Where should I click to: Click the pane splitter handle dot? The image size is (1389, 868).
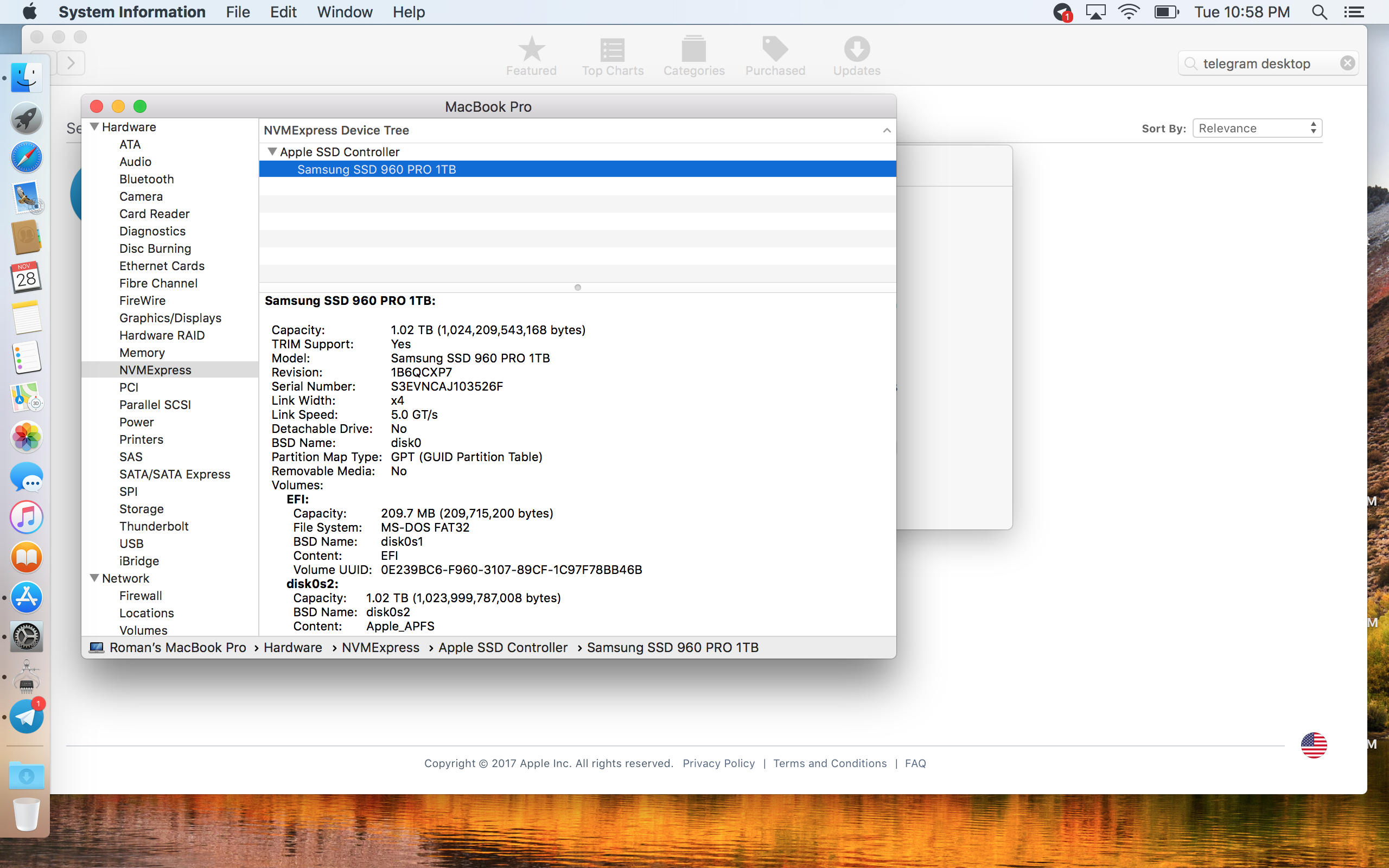[577, 288]
